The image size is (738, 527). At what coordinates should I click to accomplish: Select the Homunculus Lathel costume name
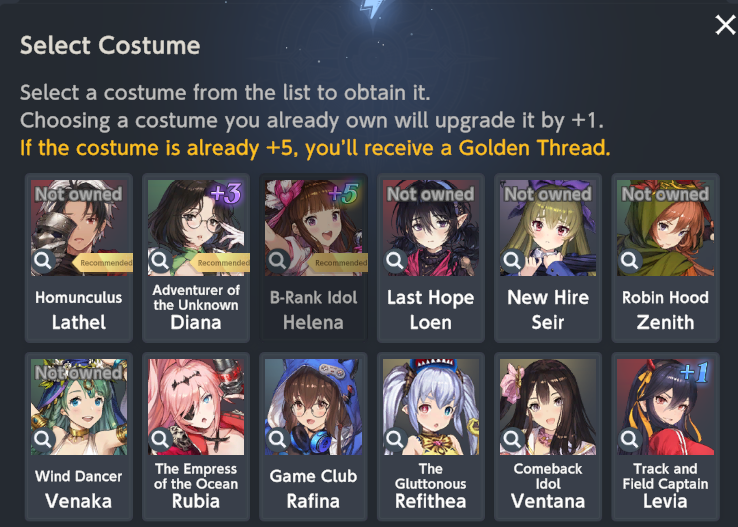click(79, 310)
